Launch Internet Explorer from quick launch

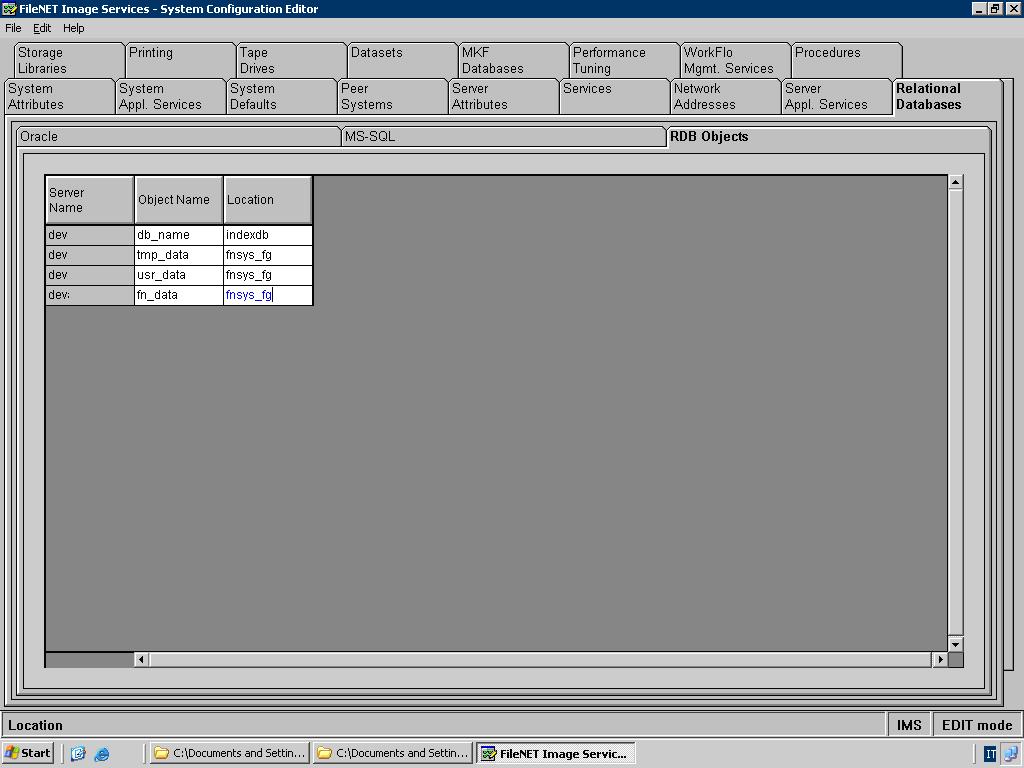point(102,754)
